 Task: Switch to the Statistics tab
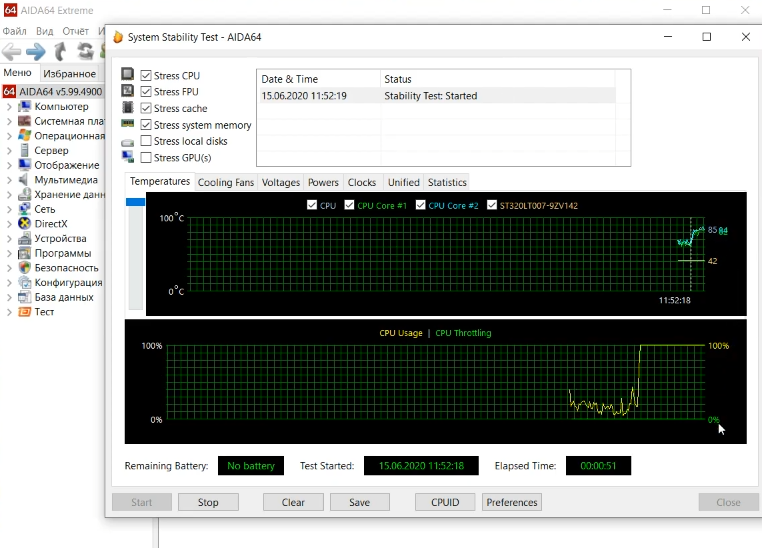[x=447, y=182]
